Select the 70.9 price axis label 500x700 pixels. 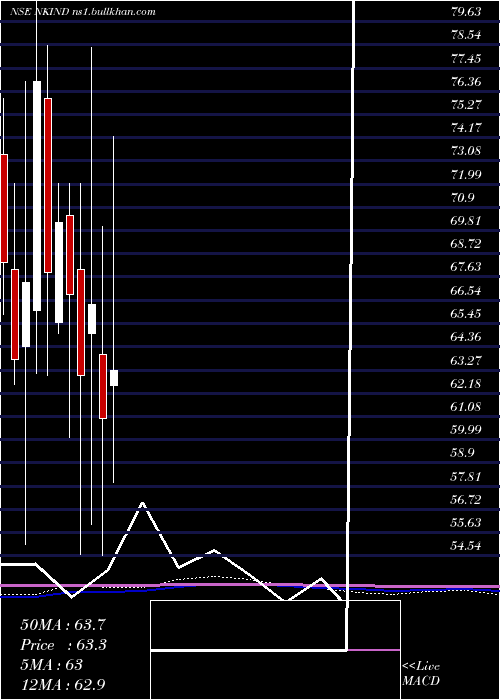(x=462, y=197)
